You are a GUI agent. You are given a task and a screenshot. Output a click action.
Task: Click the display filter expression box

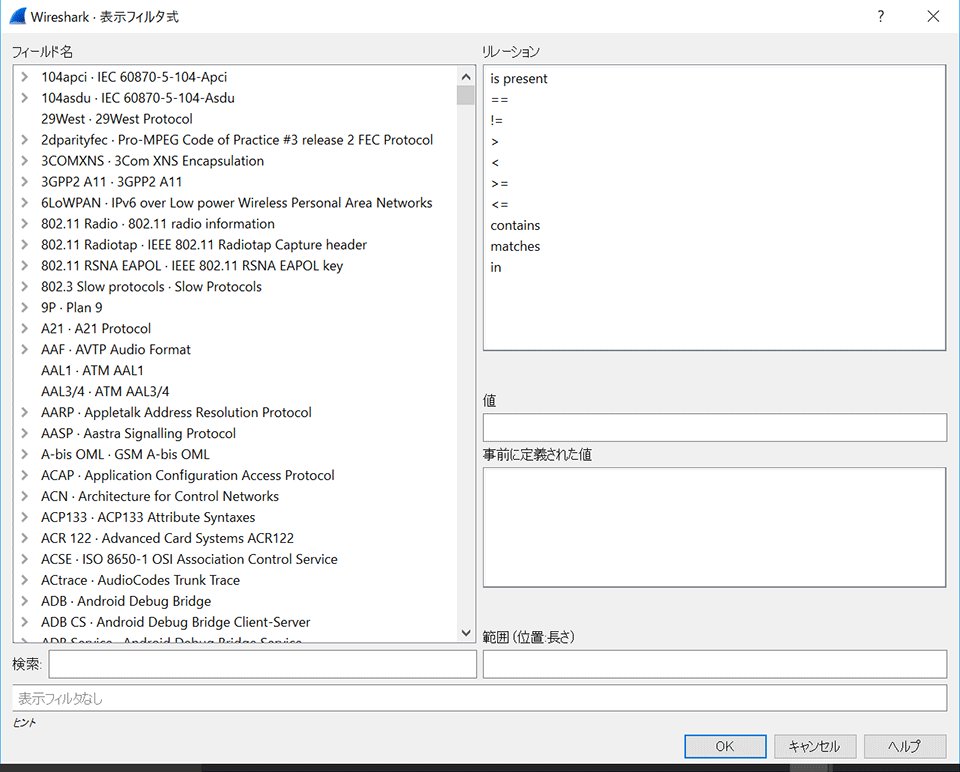point(479,698)
